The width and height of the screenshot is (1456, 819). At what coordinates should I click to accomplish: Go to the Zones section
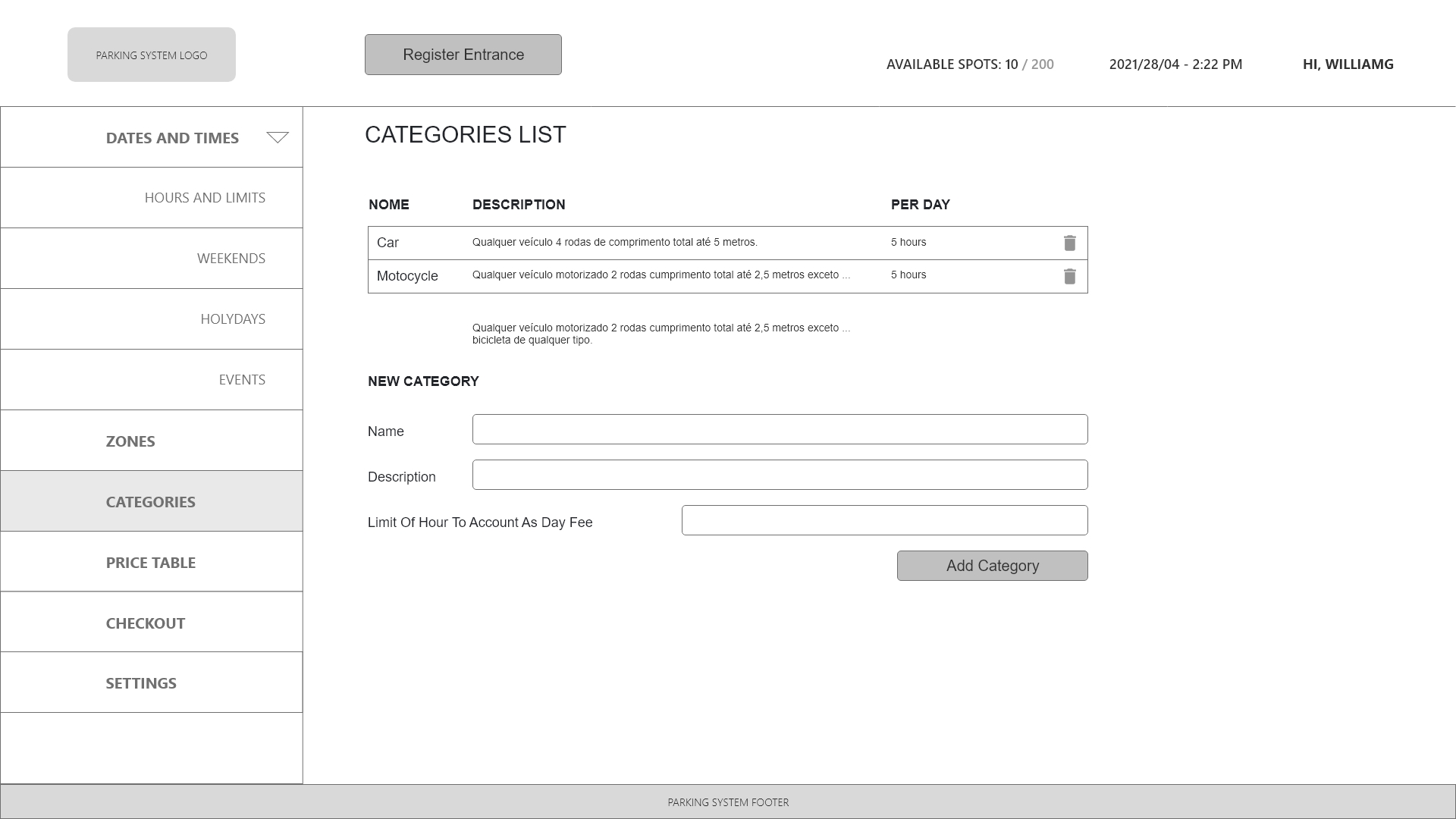click(152, 441)
